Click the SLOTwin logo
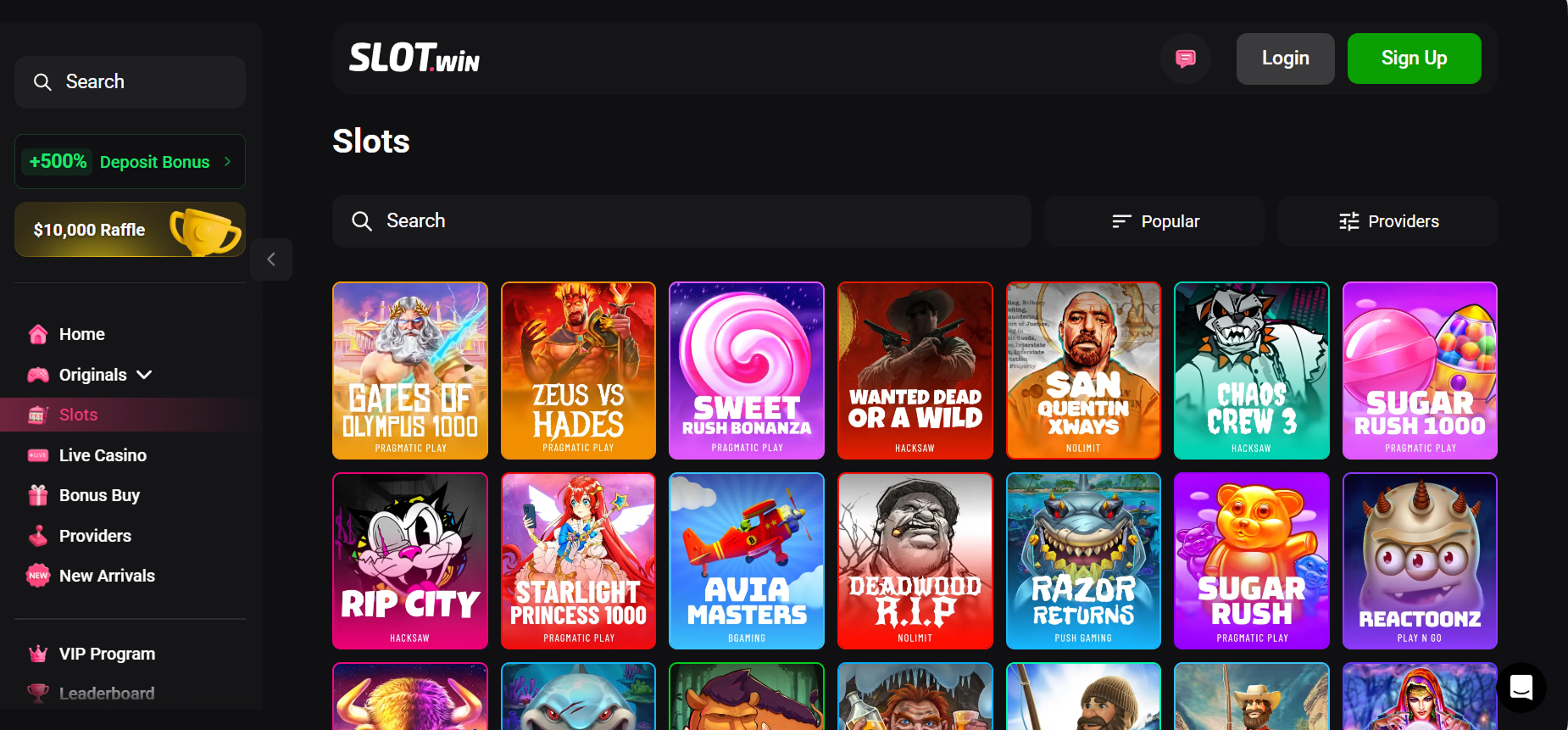The height and width of the screenshot is (730, 1568). coord(414,58)
